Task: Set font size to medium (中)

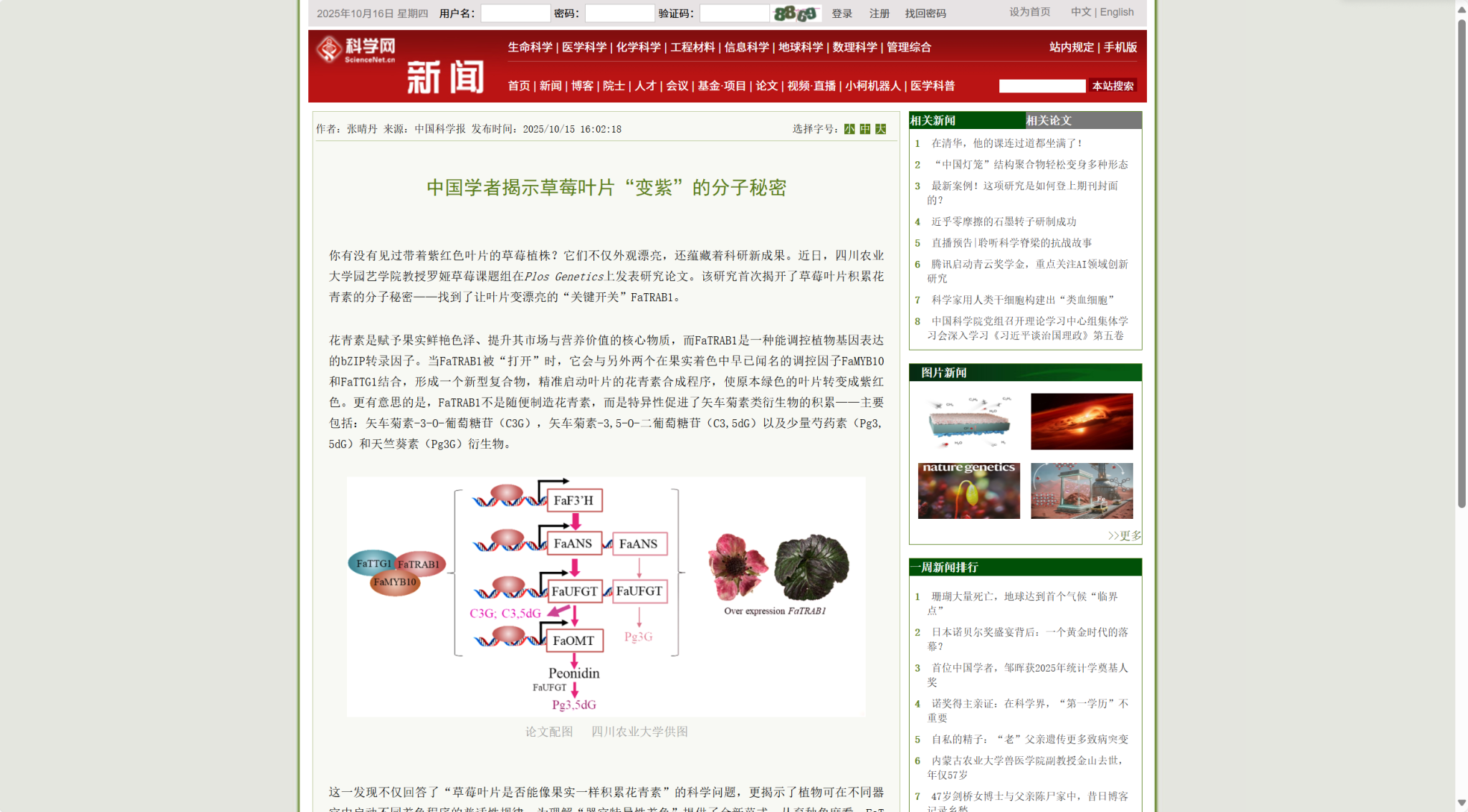Action: pos(865,129)
